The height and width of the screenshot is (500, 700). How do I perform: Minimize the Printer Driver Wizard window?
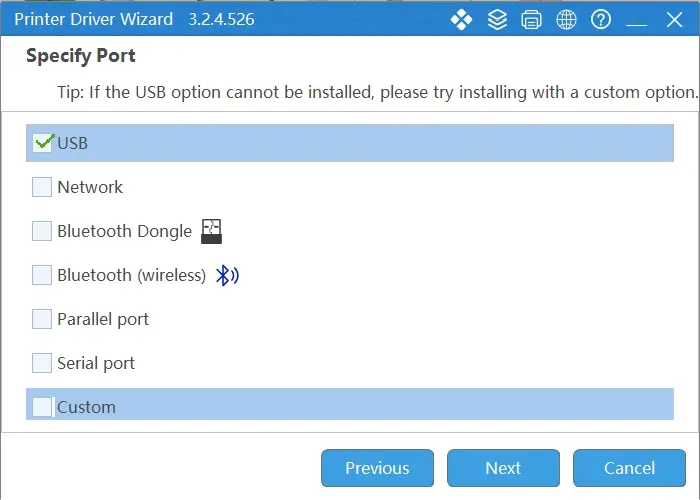[637, 20]
